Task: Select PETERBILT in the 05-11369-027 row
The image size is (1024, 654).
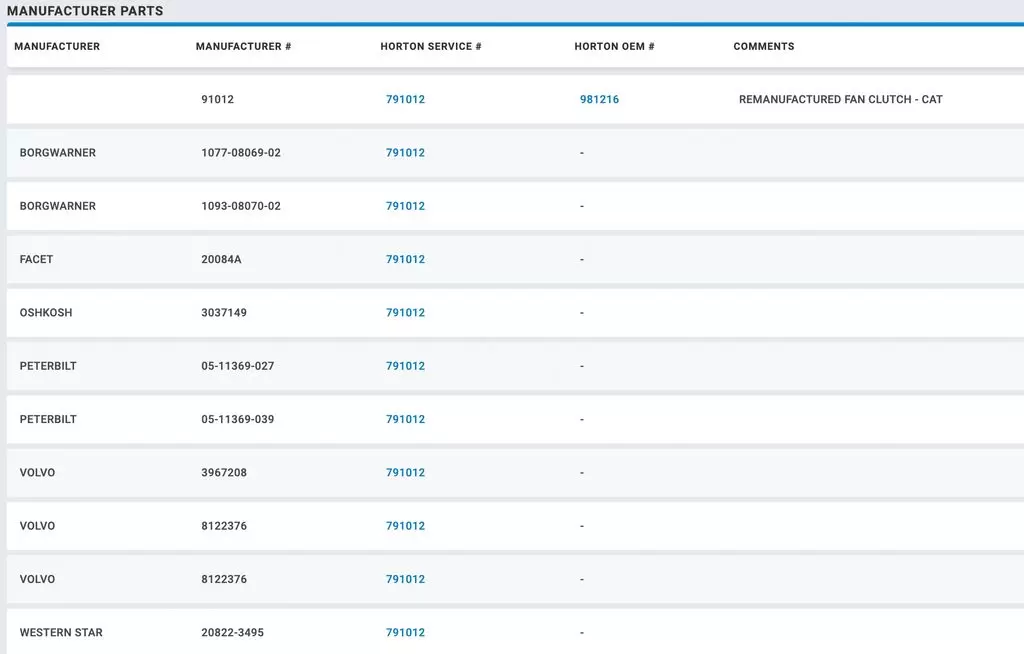Action: 48,366
